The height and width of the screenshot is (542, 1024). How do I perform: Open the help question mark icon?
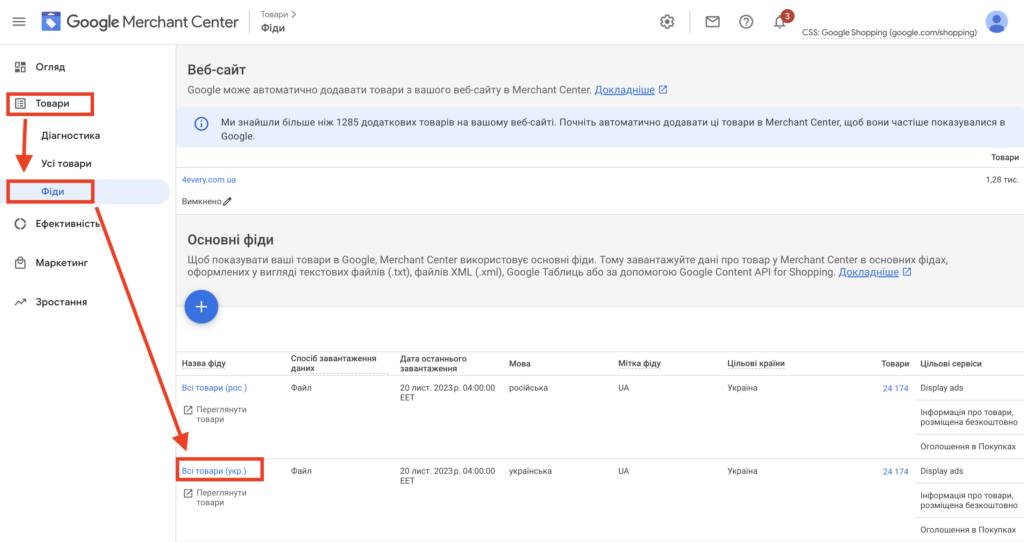746,22
